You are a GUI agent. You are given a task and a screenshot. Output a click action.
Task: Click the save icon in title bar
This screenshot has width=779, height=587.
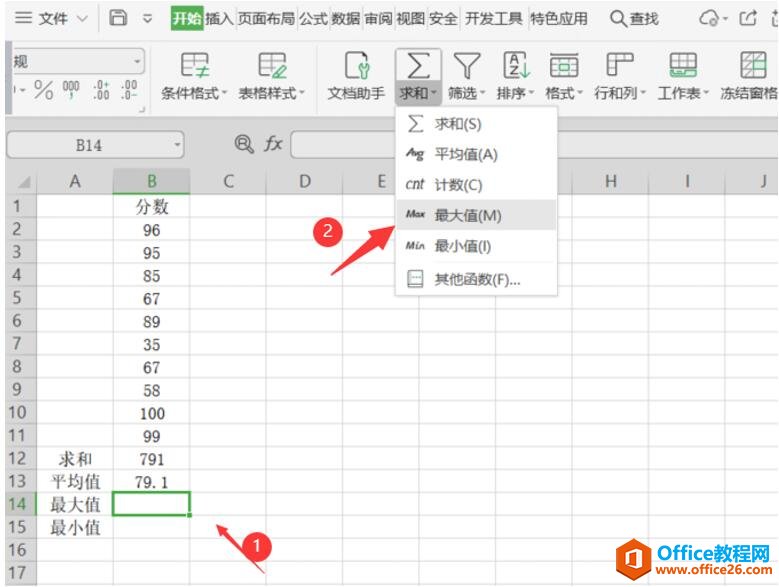[118, 18]
